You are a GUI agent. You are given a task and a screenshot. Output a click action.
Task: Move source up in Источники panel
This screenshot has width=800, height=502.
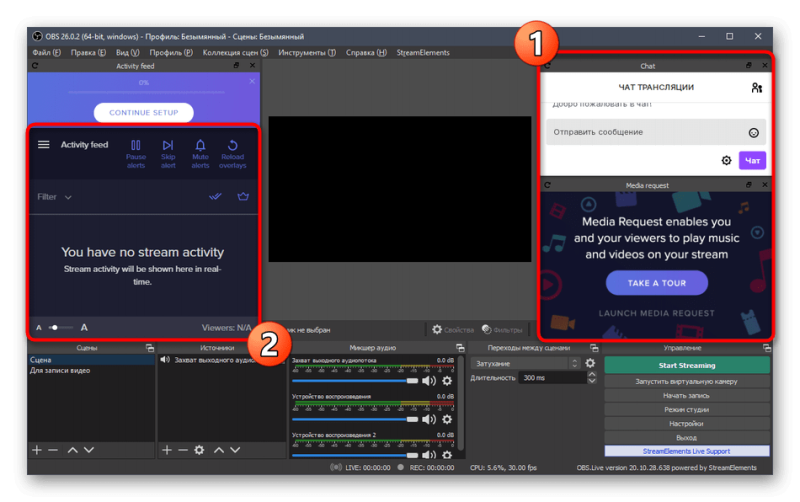(219, 450)
